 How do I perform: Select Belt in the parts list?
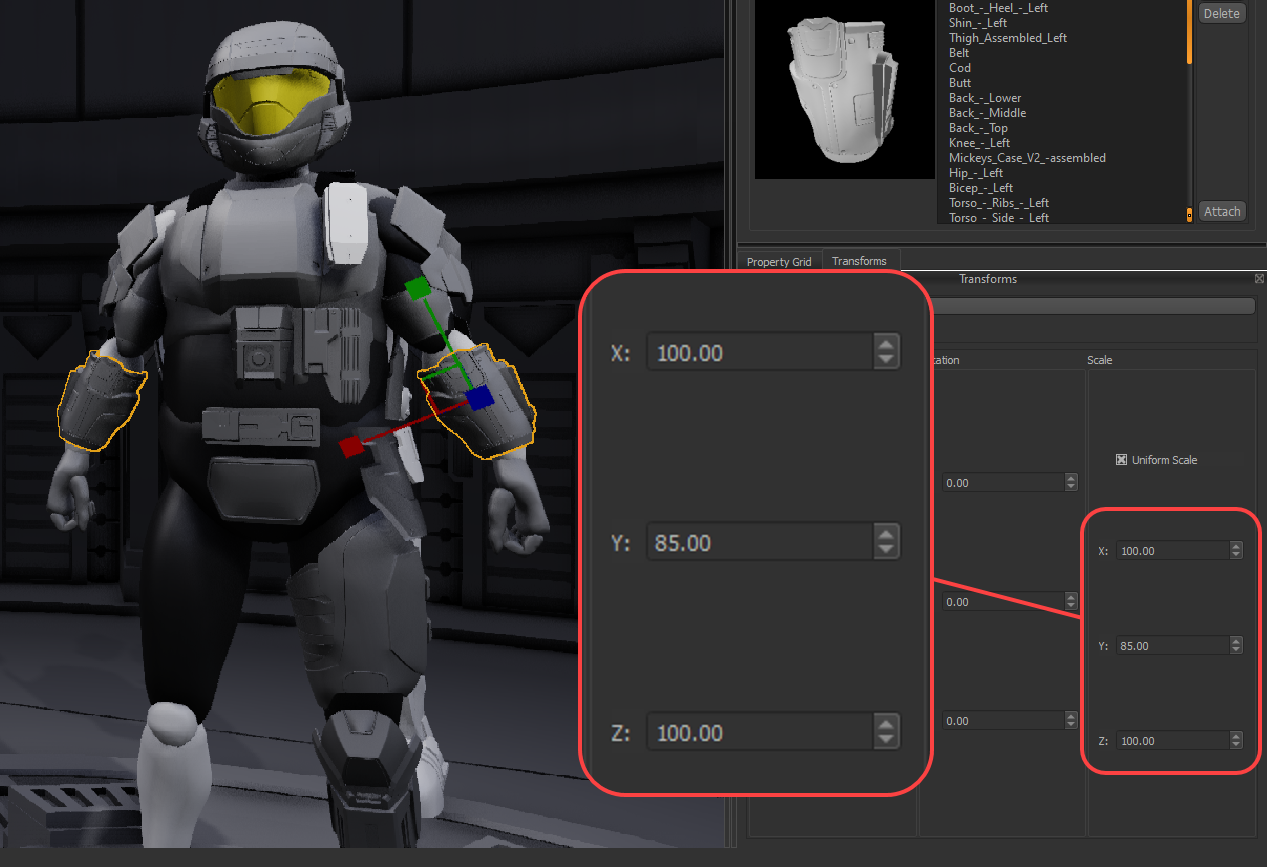(959, 53)
